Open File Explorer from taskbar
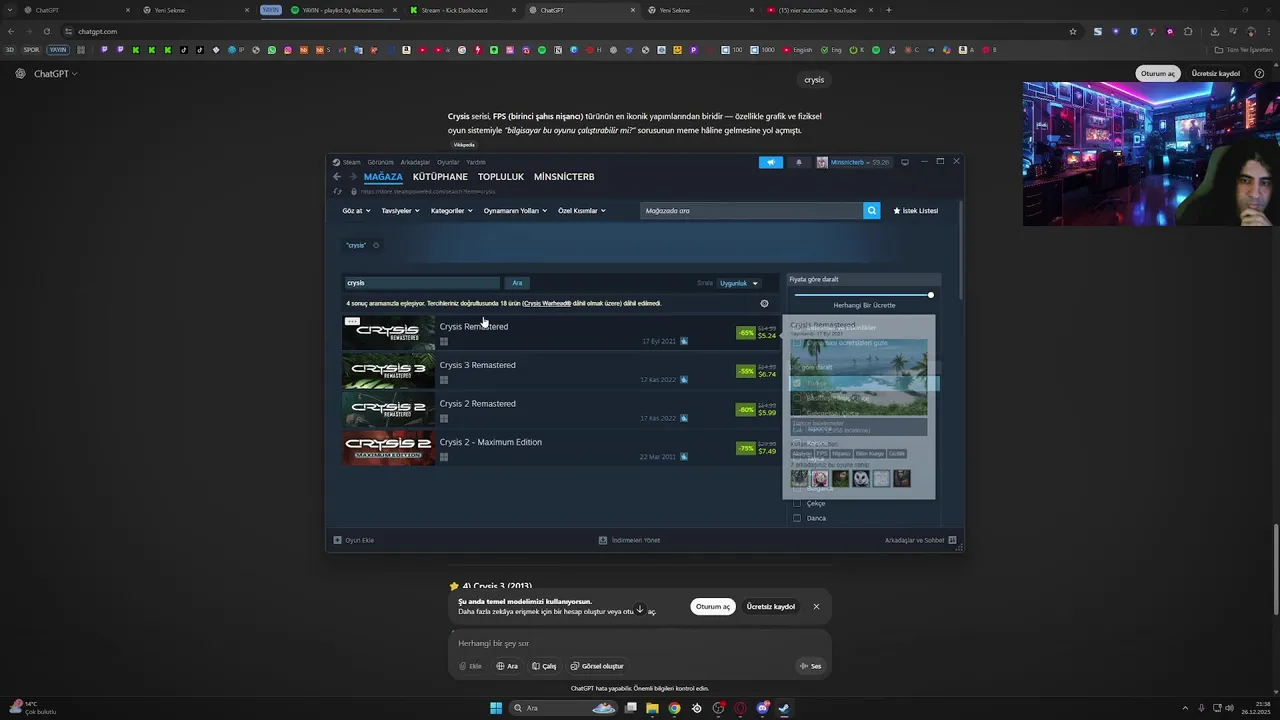1280x720 pixels. click(652, 708)
